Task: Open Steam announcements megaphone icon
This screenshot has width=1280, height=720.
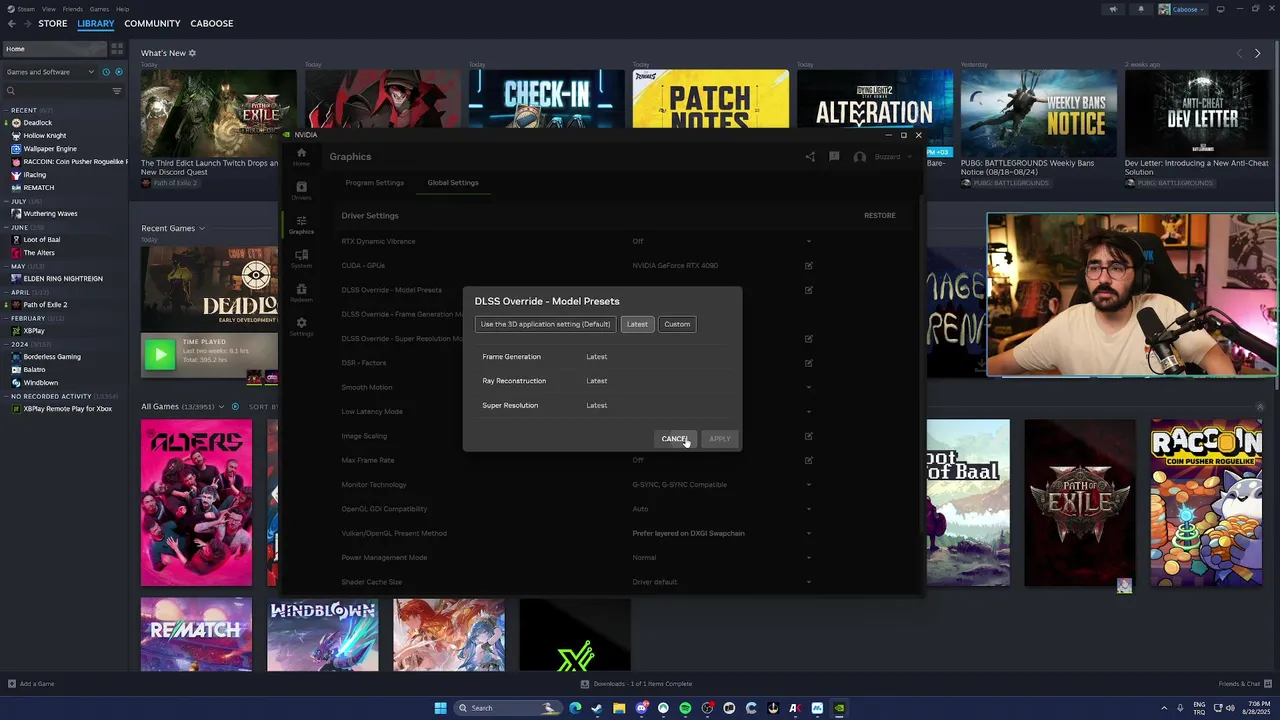Action: (1113, 9)
